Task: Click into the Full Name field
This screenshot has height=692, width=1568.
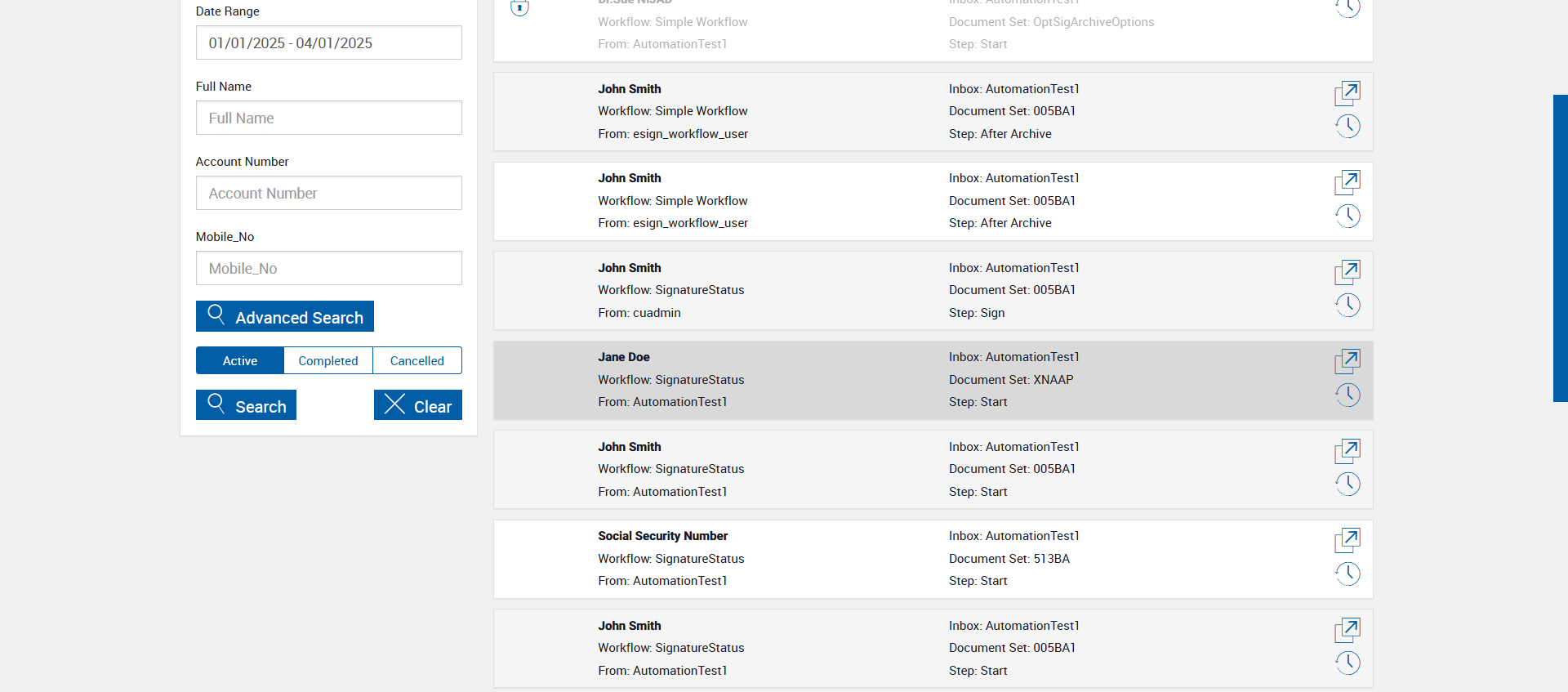Action: coord(328,118)
